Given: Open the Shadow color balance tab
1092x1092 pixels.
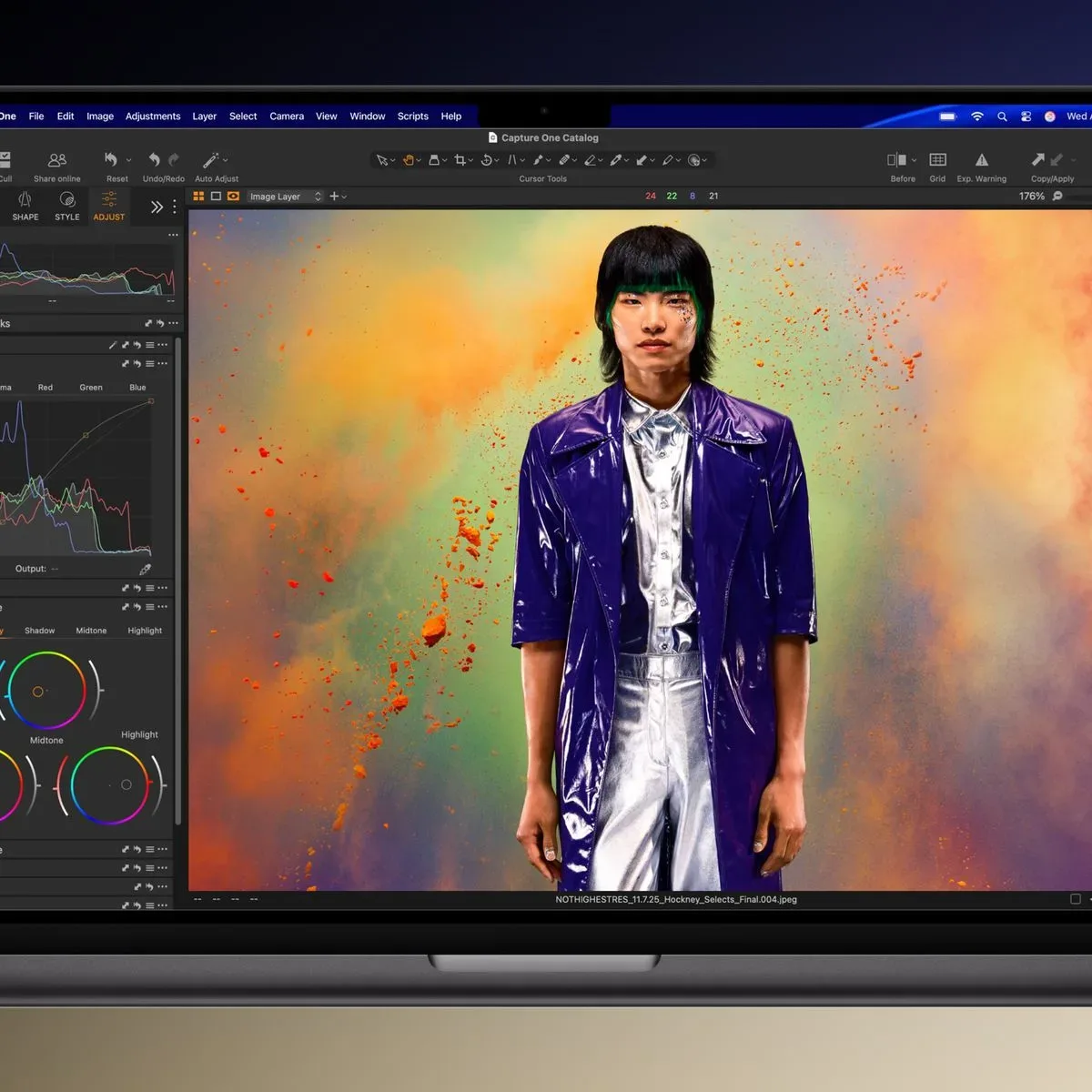Looking at the screenshot, I should 39,631.
